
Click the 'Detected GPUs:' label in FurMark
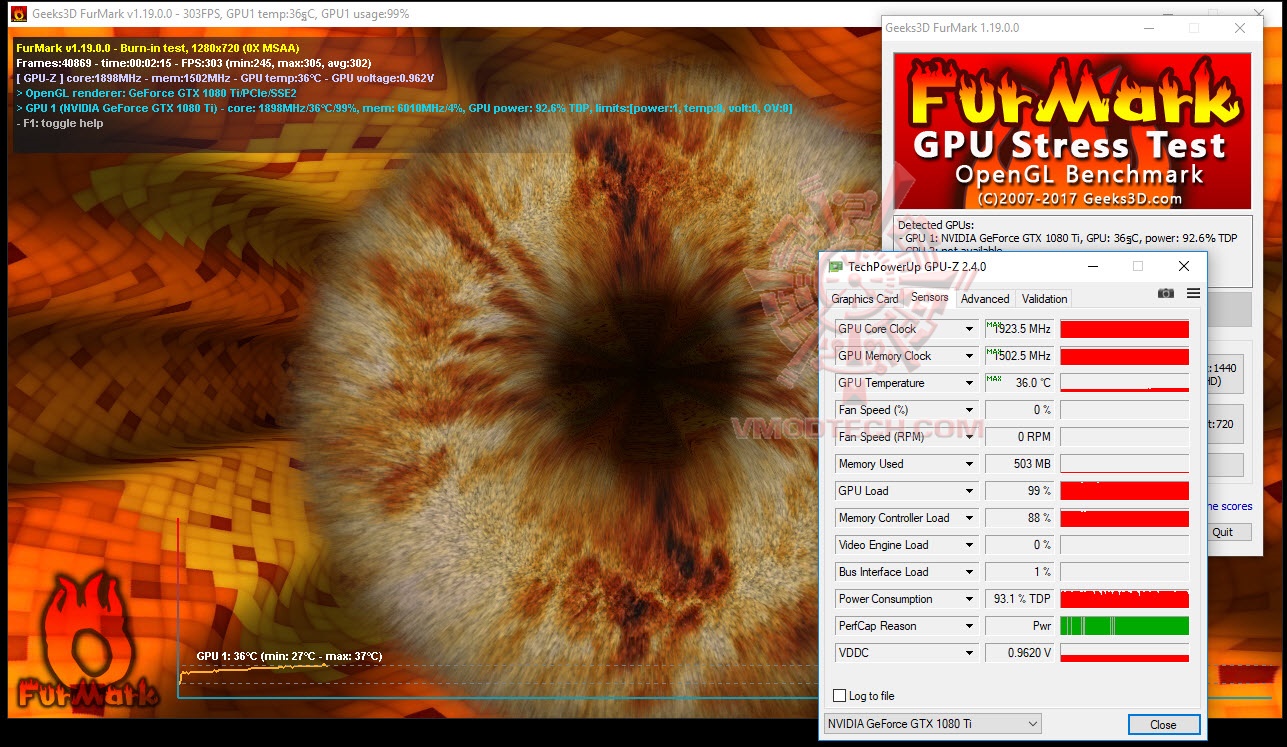936,225
